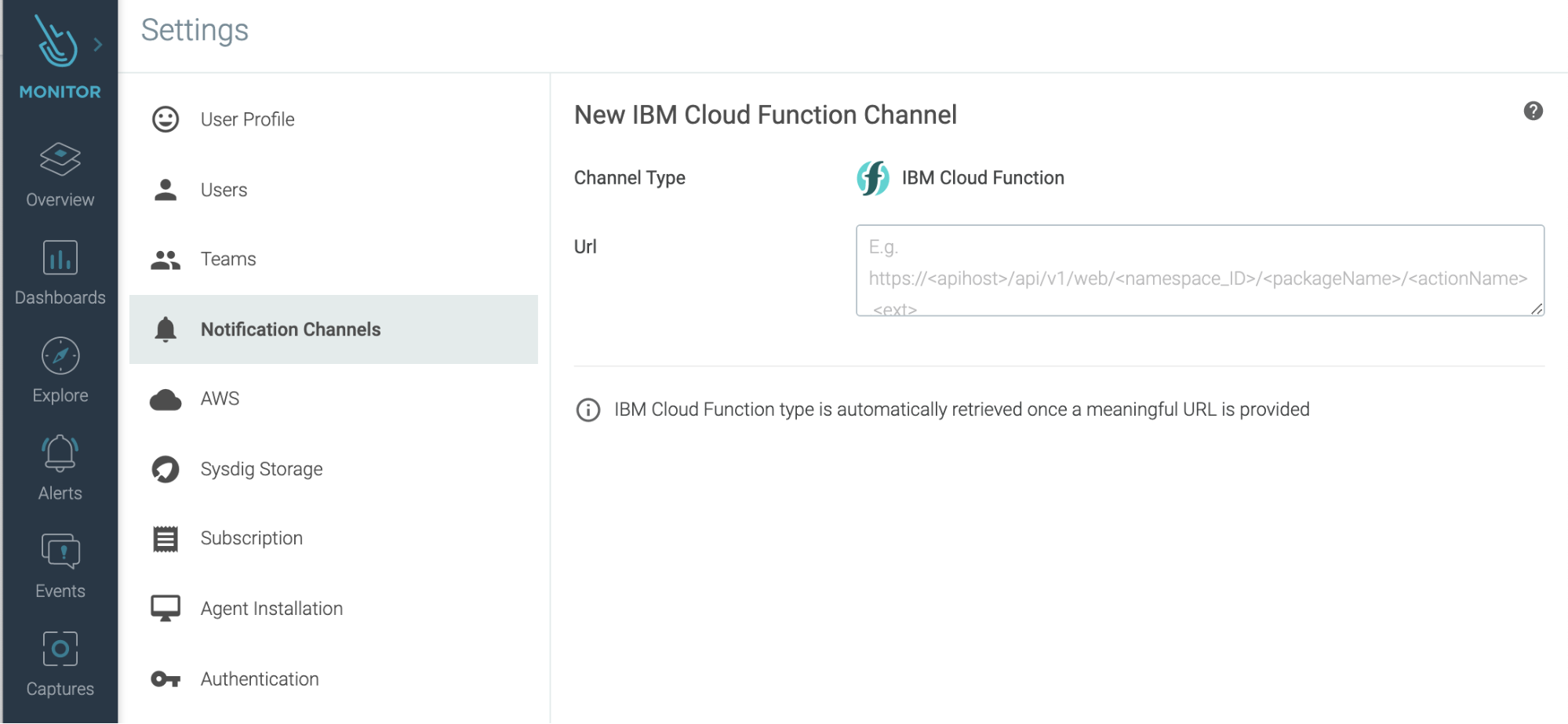This screenshot has width=1568, height=724.
Task: Open AWS settings
Action: tap(333, 398)
